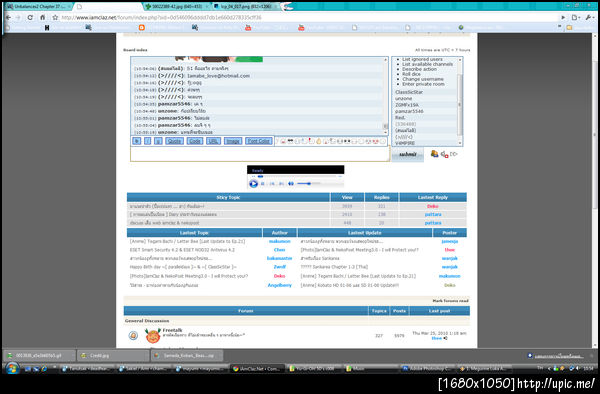The width and height of the screenshot is (600, 394).
Task: Go back with the browser arrow
Action: click(8, 17)
